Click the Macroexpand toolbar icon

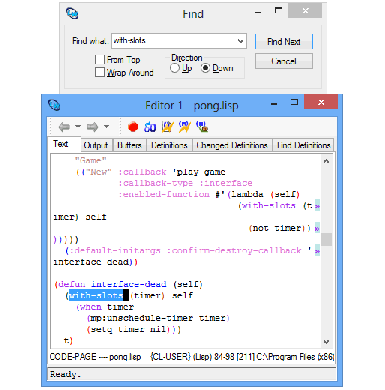click(x=202, y=127)
